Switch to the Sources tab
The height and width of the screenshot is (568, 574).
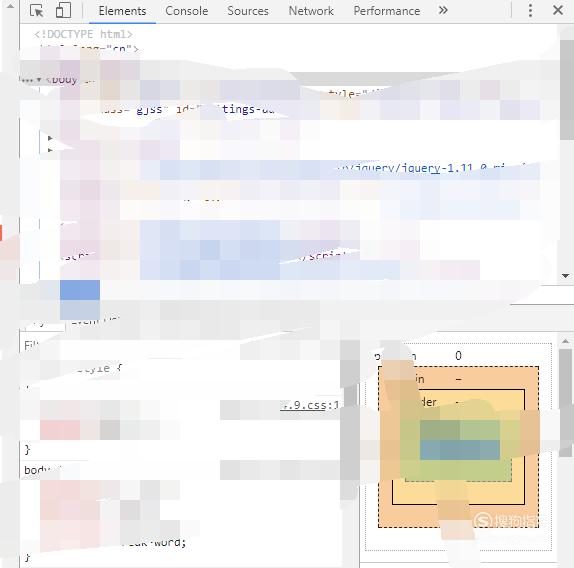click(x=248, y=11)
